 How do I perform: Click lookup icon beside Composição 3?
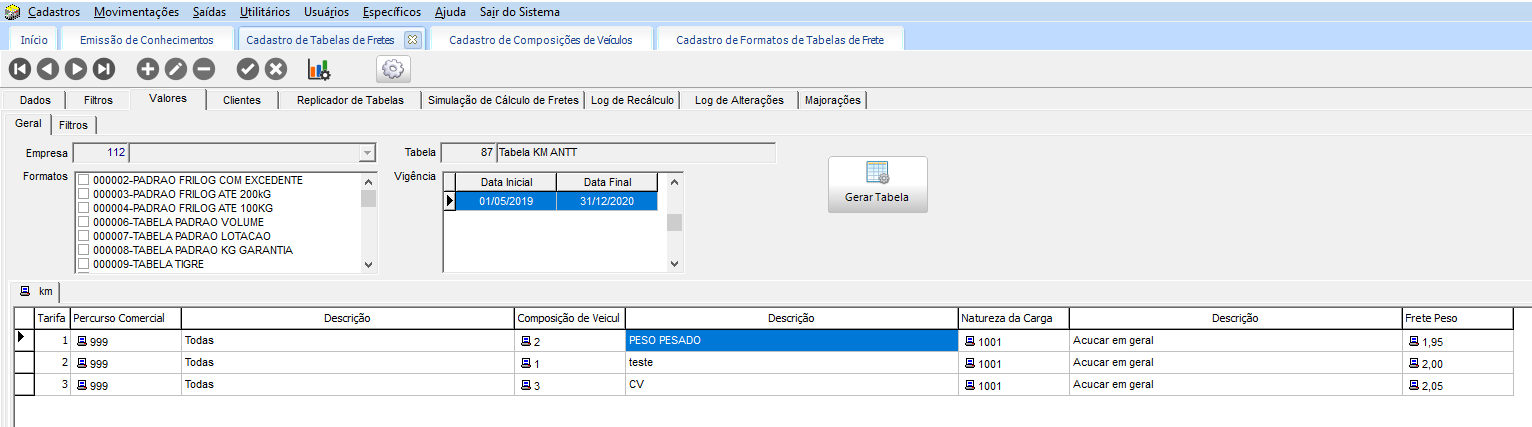[526, 385]
